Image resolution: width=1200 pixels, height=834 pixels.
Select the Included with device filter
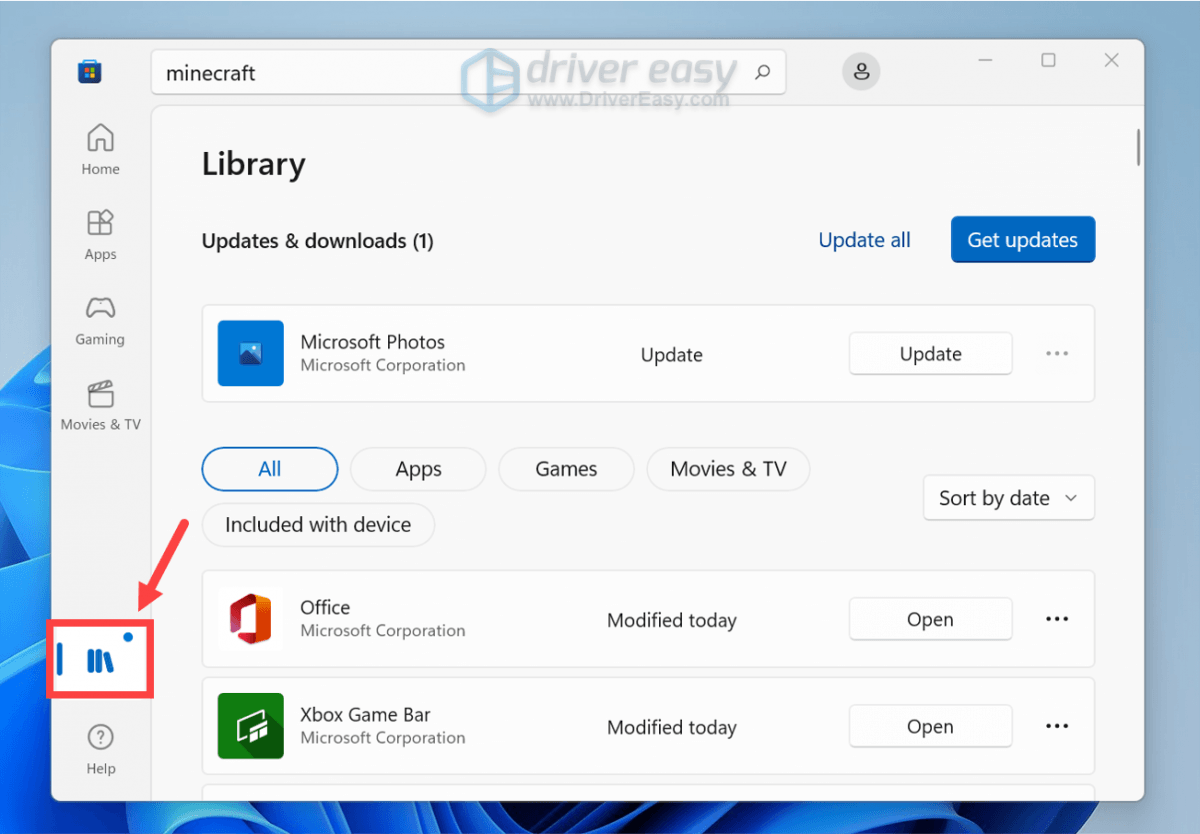click(318, 525)
